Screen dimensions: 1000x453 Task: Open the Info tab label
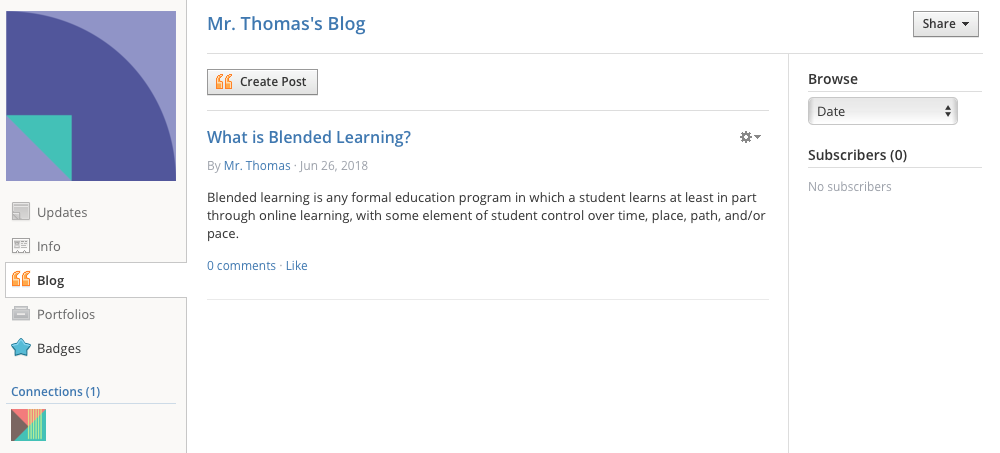click(x=49, y=246)
